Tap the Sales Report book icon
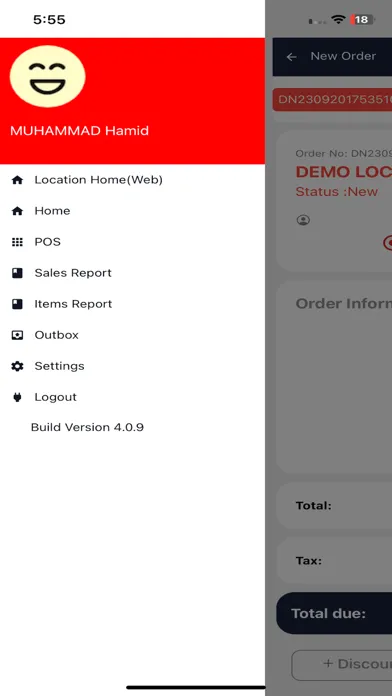This screenshot has width=392, height=696. point(17,273)
